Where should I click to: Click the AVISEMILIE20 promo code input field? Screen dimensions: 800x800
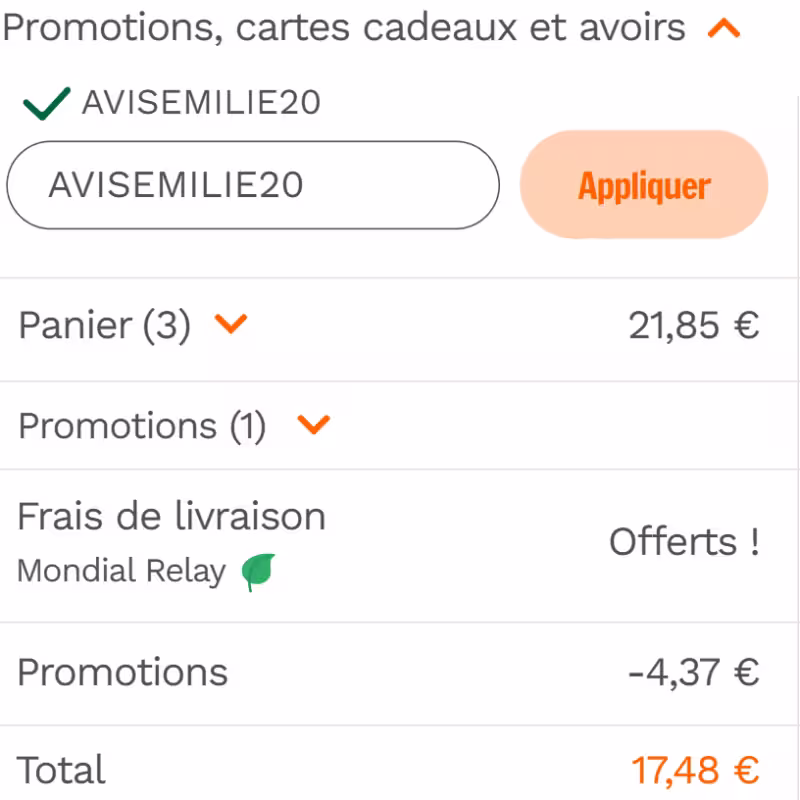pos(250,185)
